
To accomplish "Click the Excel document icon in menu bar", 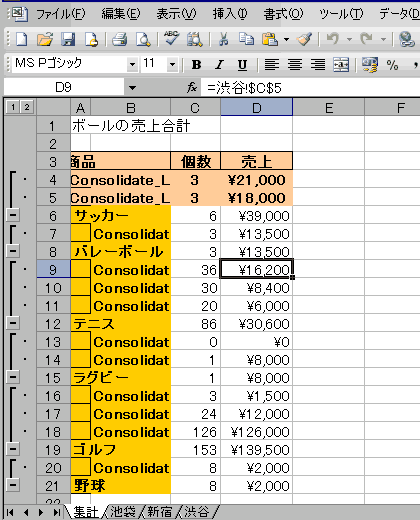I will [x=20, y=14].
